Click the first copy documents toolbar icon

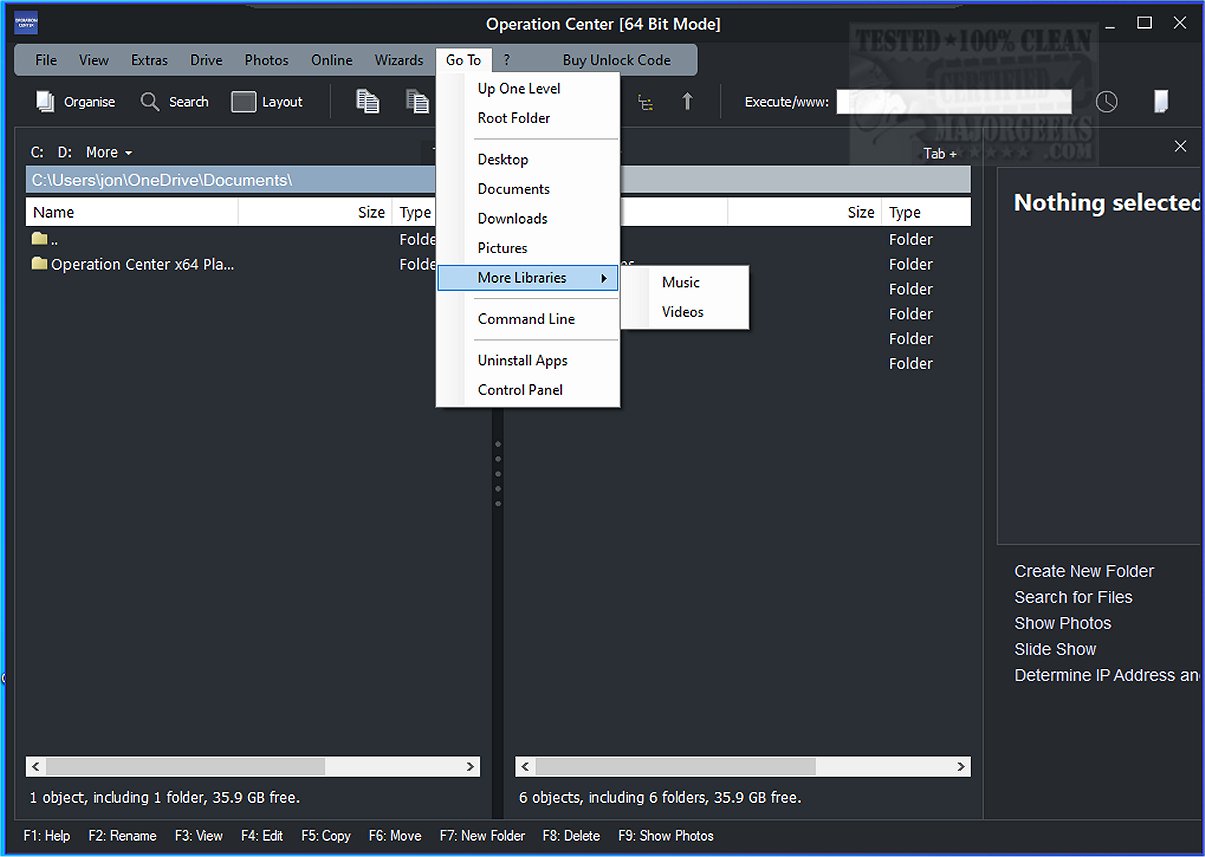[x=368, y=101]
